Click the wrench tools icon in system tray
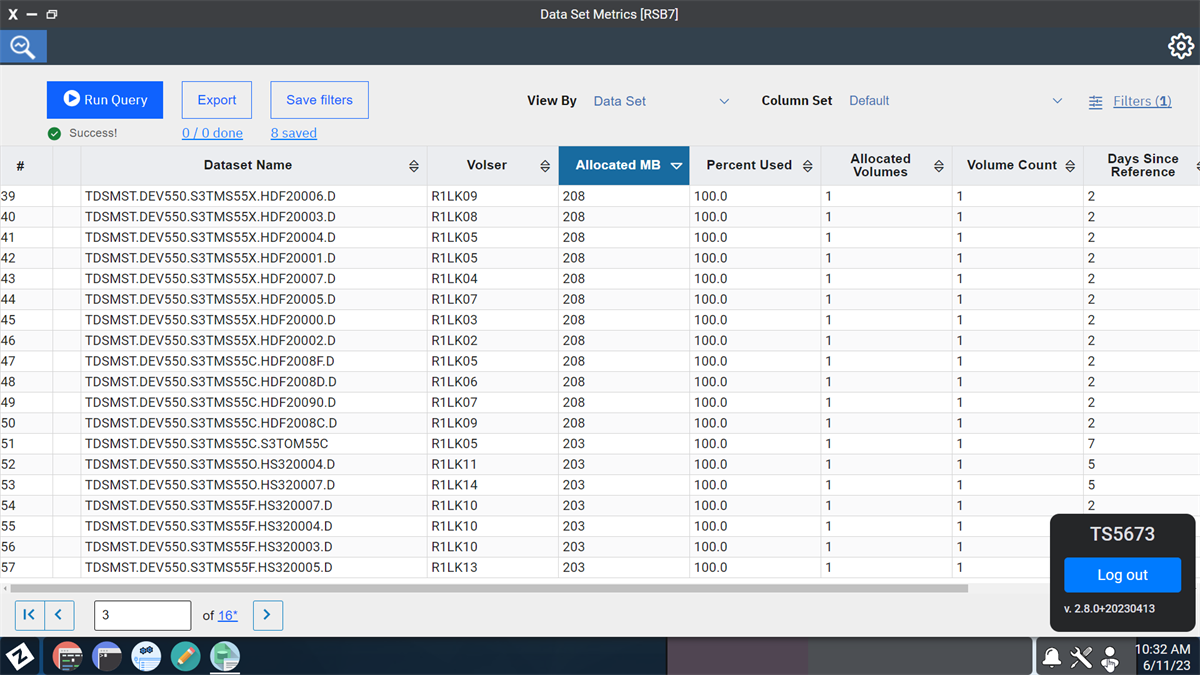Screen dimensions: 1200x675 [x=1081, y=657]
